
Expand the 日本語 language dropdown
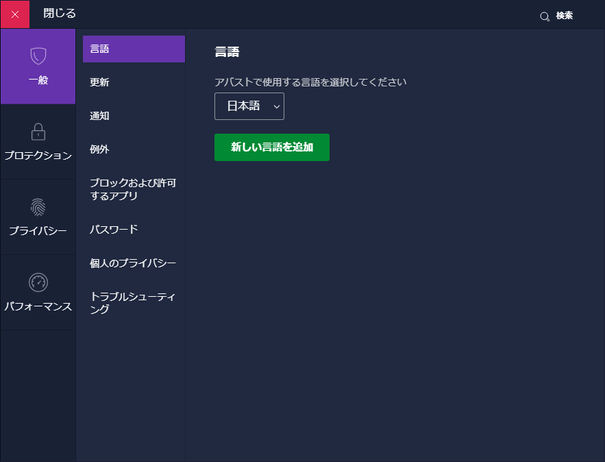[249, 106]
